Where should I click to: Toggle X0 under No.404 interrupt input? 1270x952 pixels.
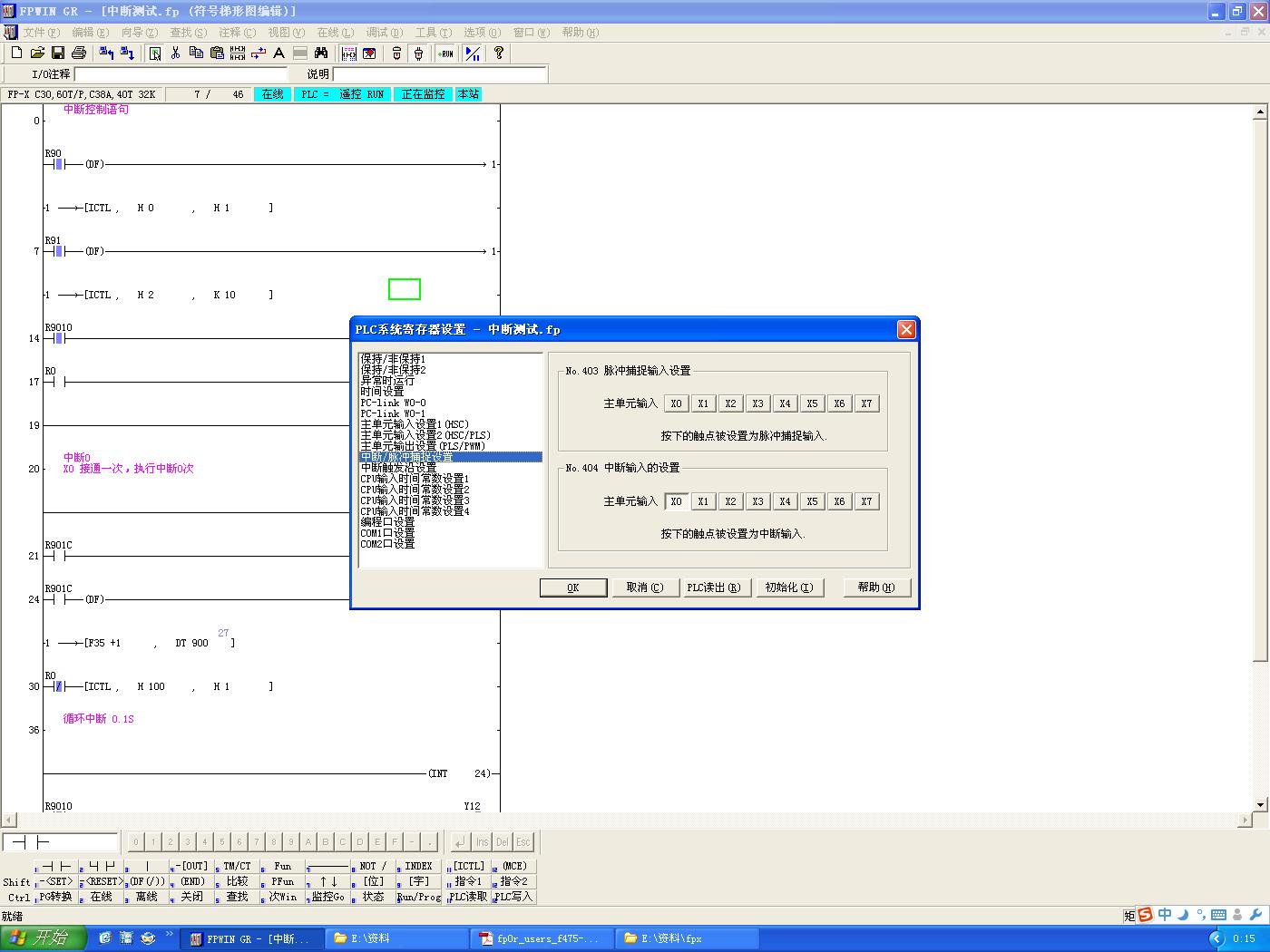(676, 501)
